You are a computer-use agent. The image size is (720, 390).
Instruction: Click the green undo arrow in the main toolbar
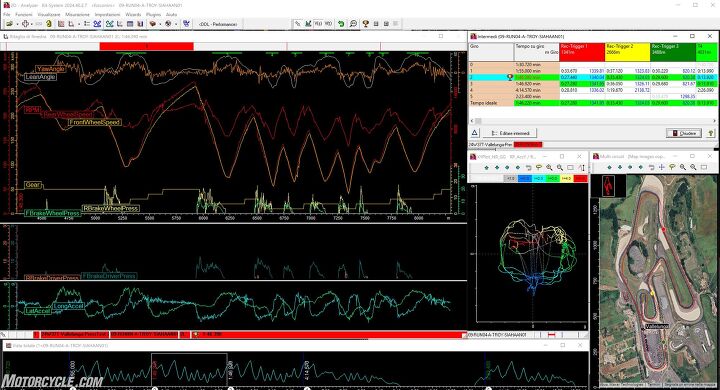pyautogui.click(x=341, y=24)
